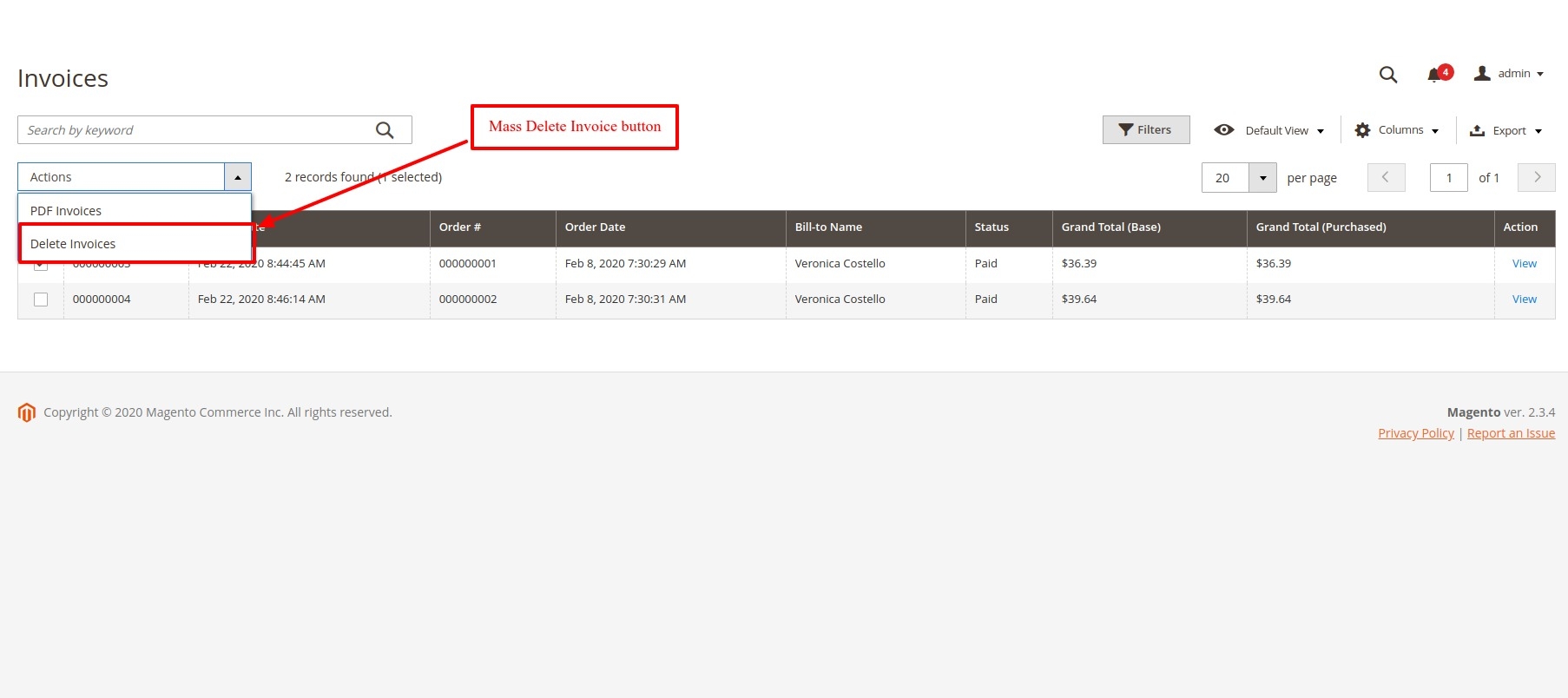Click the funnel icon on Filters
Screen dimensions: 1568x698
point(1126,129)
